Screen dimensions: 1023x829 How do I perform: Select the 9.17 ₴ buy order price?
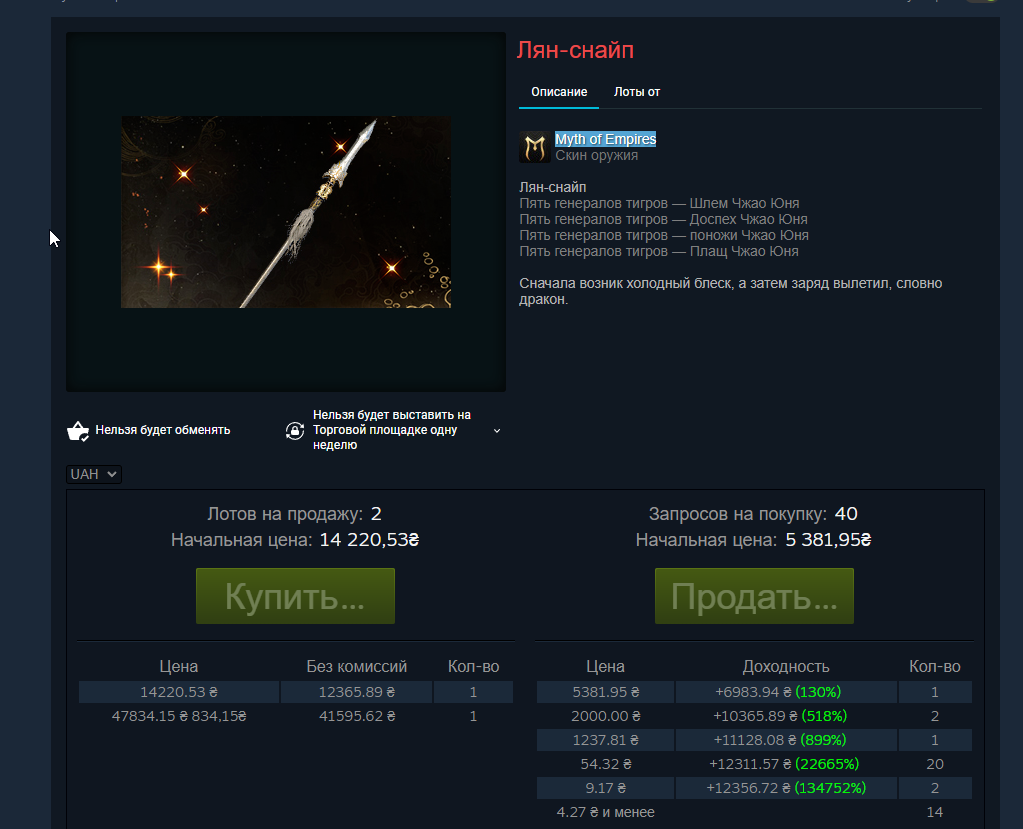[x=605, y=788]
